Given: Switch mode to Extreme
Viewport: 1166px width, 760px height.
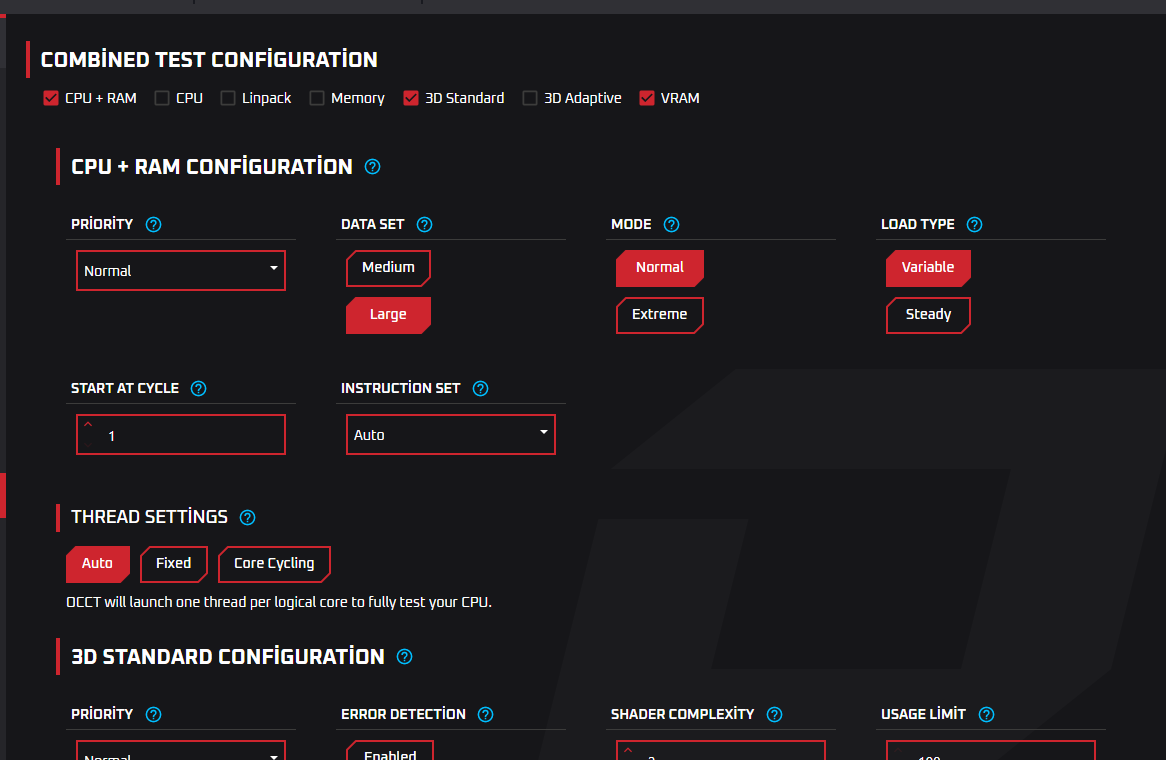Looking at the screenshot, I should (x=659, y=315).
